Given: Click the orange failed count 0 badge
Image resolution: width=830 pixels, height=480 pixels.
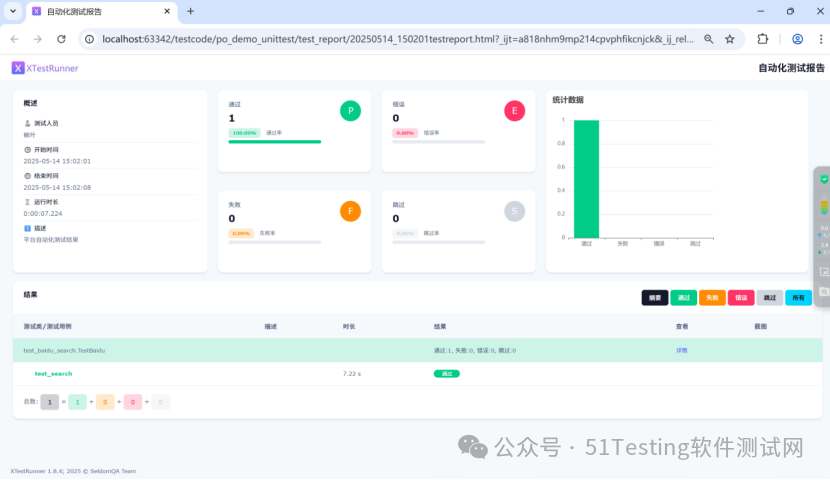Looking at the screenshot, I should coord(105,402).
